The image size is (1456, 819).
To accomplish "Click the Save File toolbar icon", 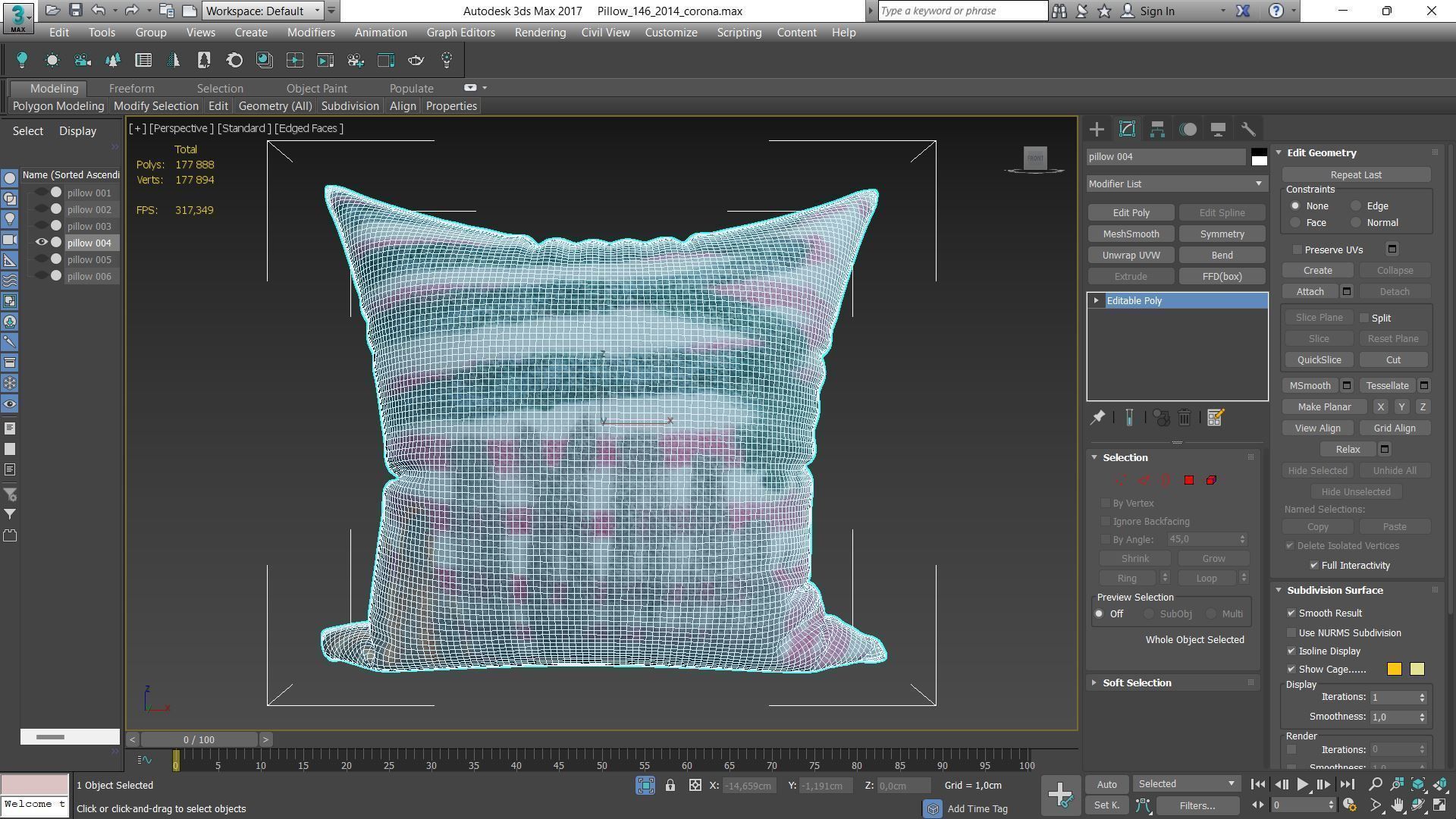I will pos(75,11).
